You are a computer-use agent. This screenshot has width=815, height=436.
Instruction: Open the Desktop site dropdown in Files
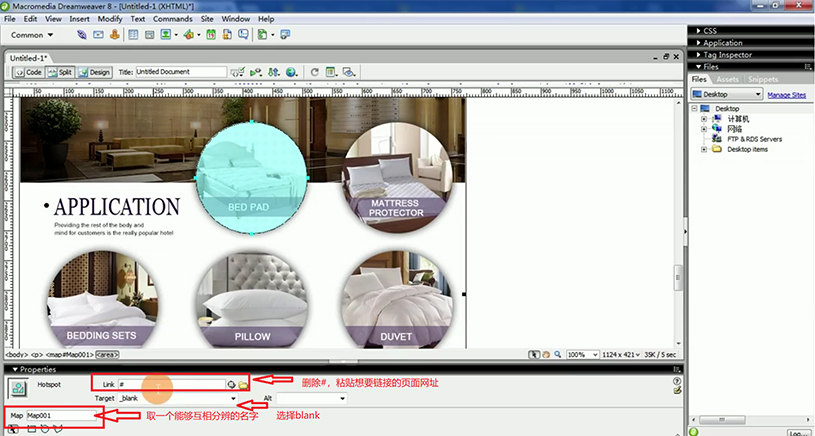(726, 94)
